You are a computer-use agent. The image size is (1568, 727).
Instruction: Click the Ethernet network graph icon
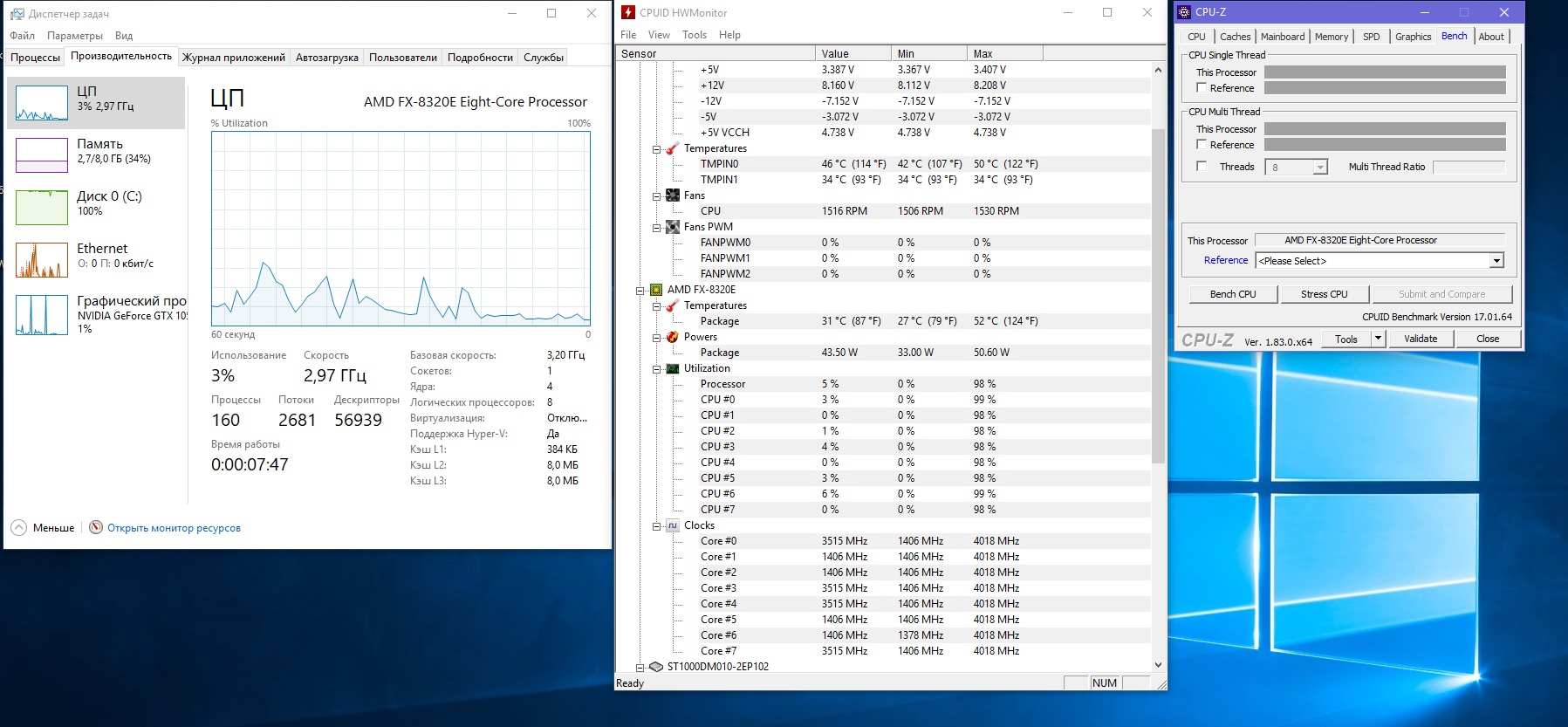[42, 260]
